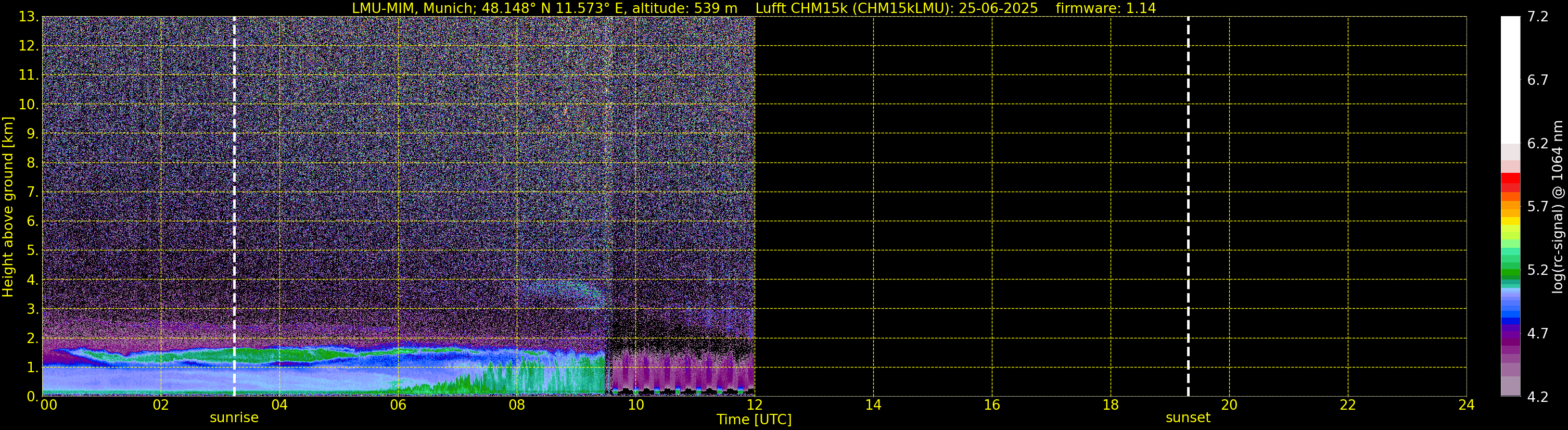Click the 'log(rc-signal) @ 1064 nm' colorbar label
Viewport: 1568px width, 430px height.
1558,207
